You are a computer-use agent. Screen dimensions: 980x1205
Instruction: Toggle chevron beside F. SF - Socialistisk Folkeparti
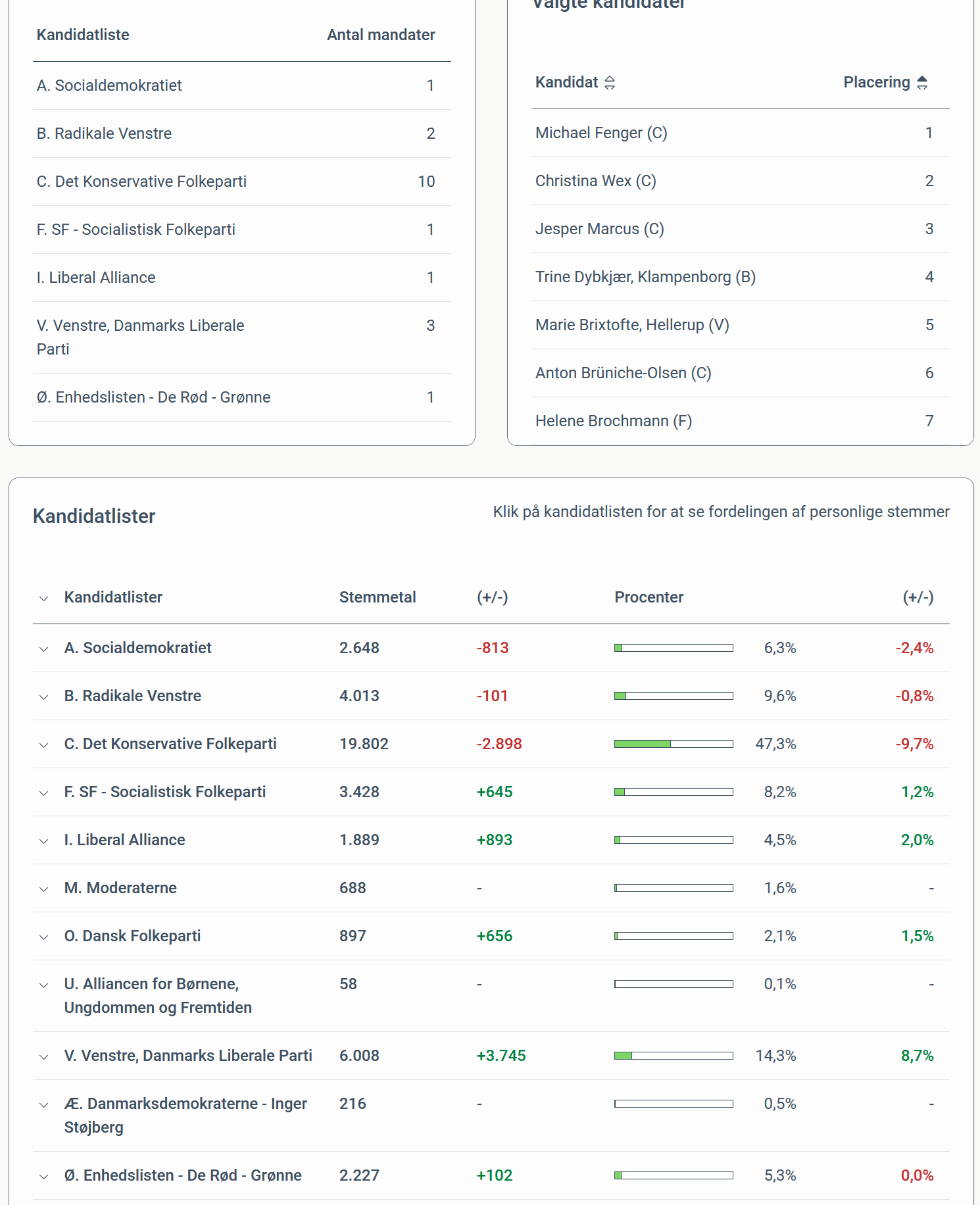coord(44,793)
